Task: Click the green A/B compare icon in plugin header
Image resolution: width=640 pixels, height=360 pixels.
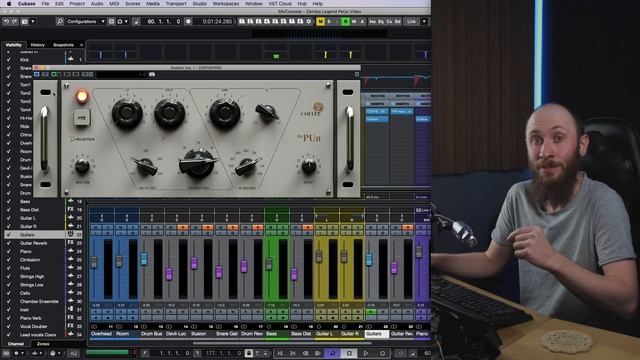Action: pos(56,74)
